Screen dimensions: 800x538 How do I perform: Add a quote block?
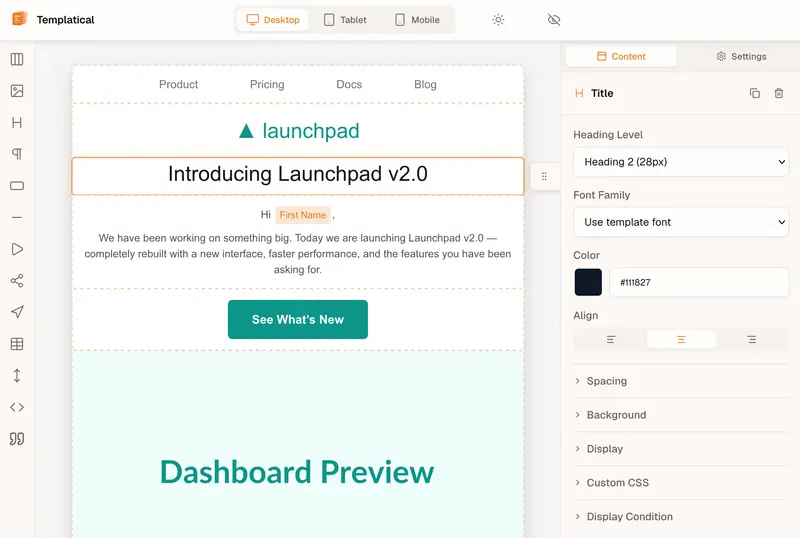click(17, 439)
